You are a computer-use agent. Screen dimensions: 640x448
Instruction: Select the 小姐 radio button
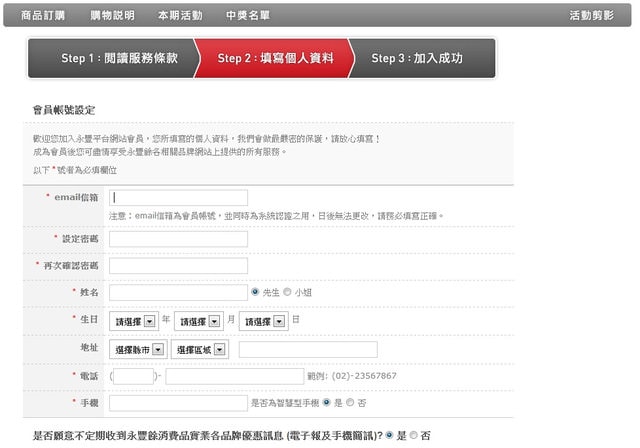[287, 292]
